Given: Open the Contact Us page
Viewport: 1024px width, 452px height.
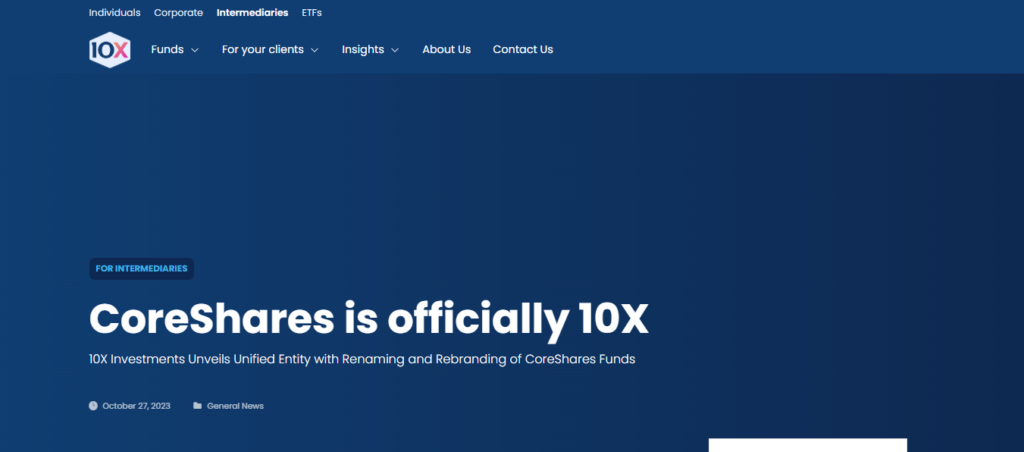Looking at the screenshot, I should (x=522, y=50).
